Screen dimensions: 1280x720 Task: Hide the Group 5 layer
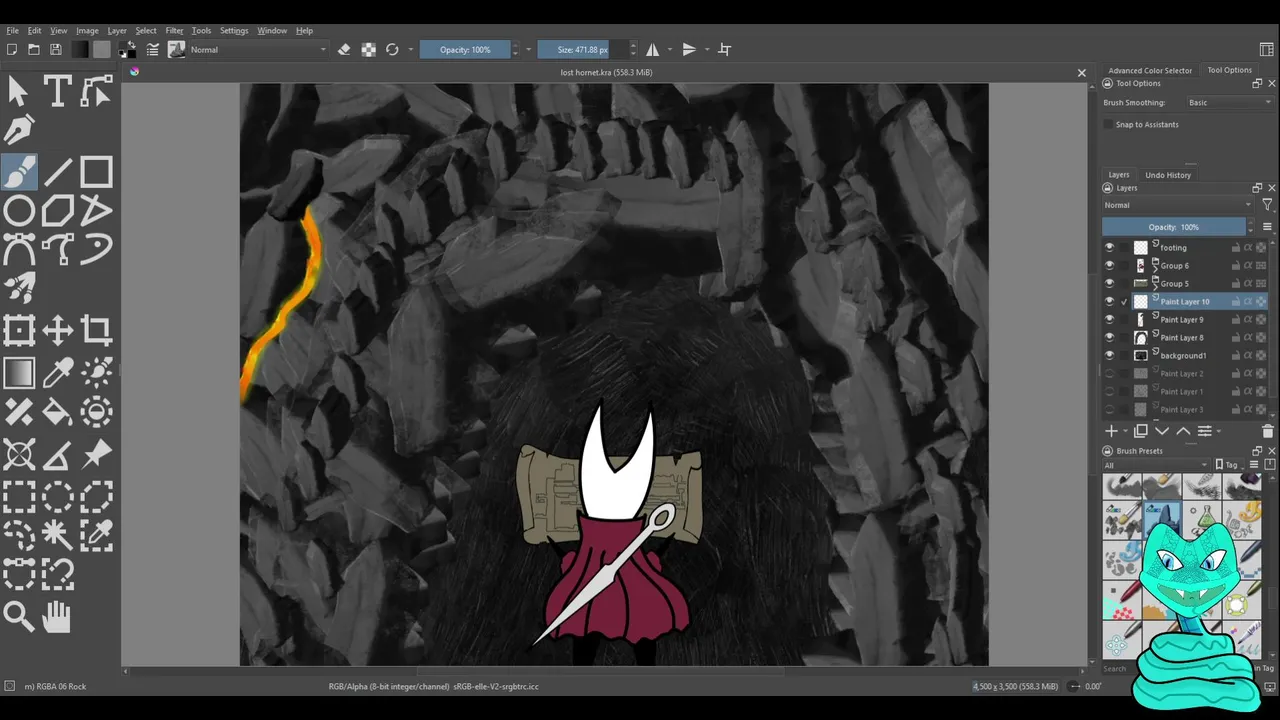click(x=1109, y=283)
